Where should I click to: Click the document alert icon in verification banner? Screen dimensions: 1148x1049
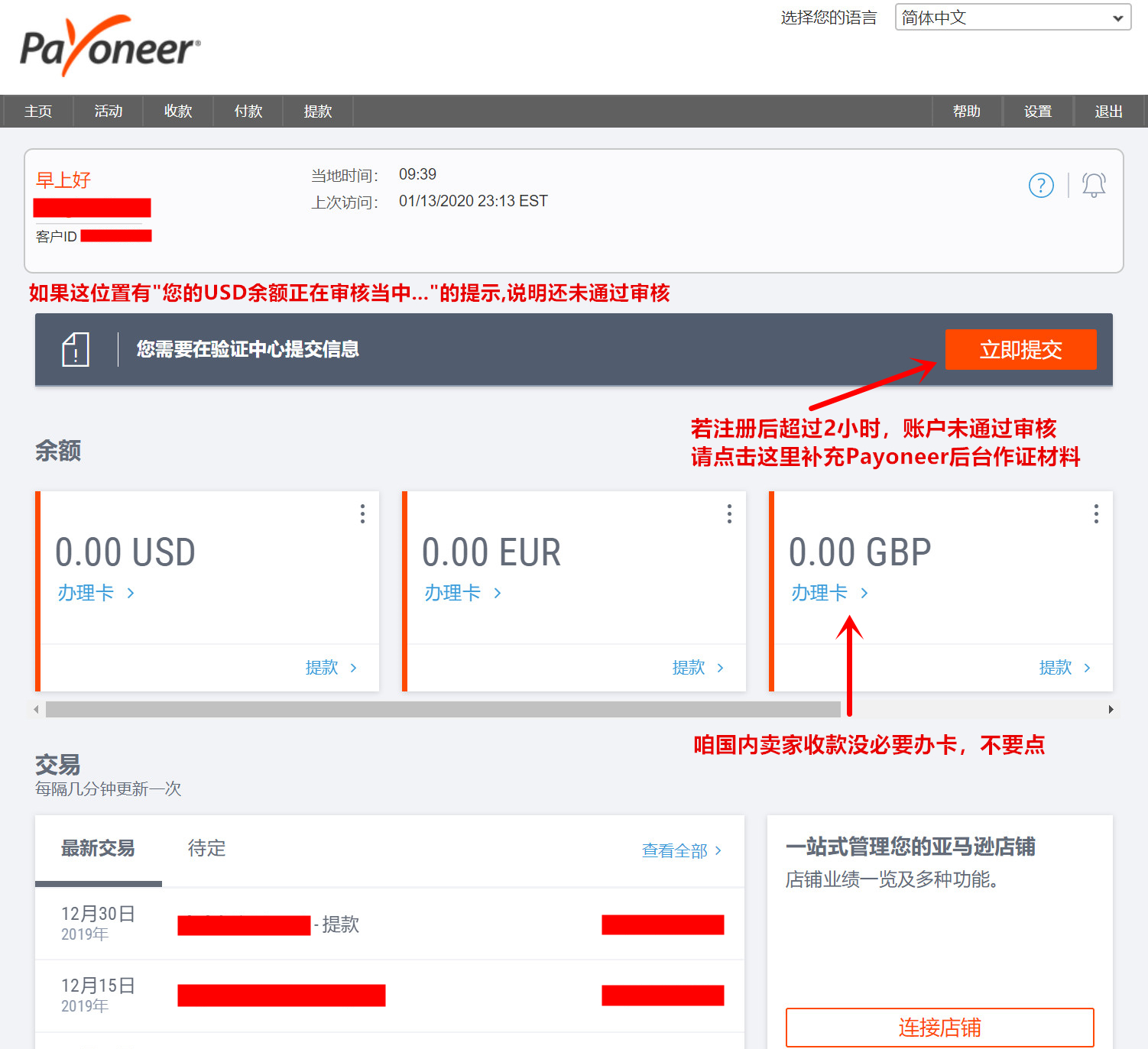pos(76,349)
